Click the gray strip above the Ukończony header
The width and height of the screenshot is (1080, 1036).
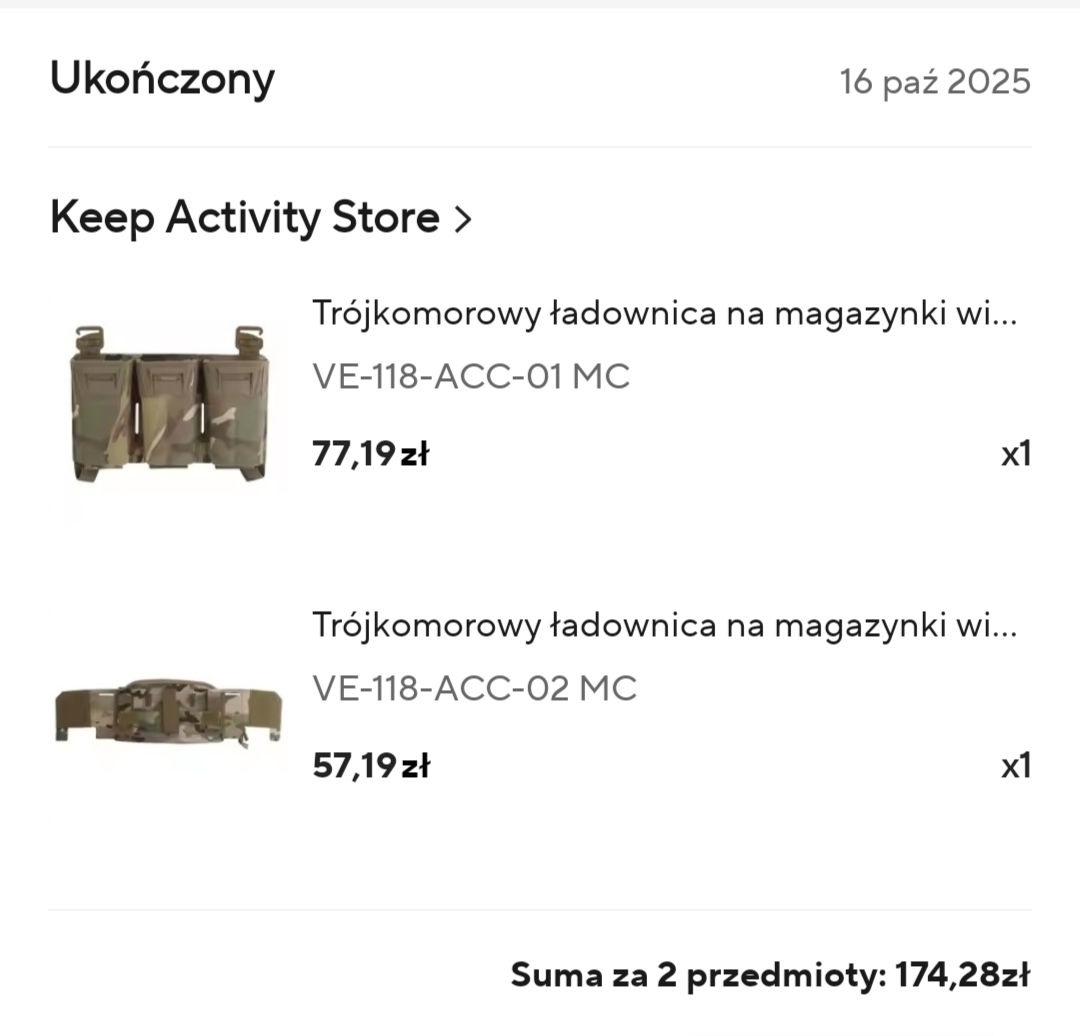point(540,4)
